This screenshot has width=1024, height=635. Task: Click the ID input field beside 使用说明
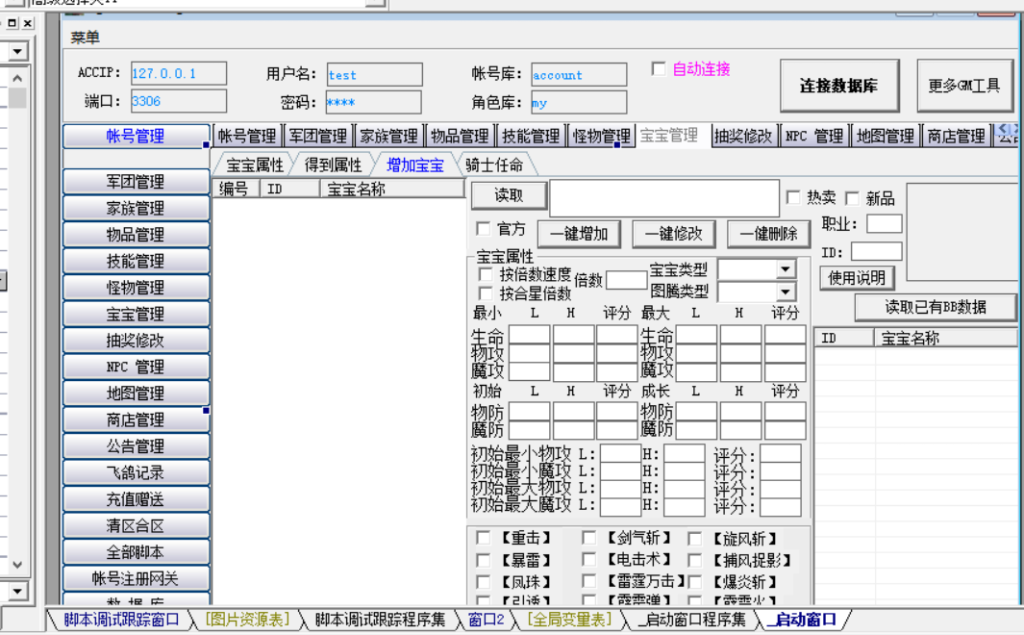point(876,252)
